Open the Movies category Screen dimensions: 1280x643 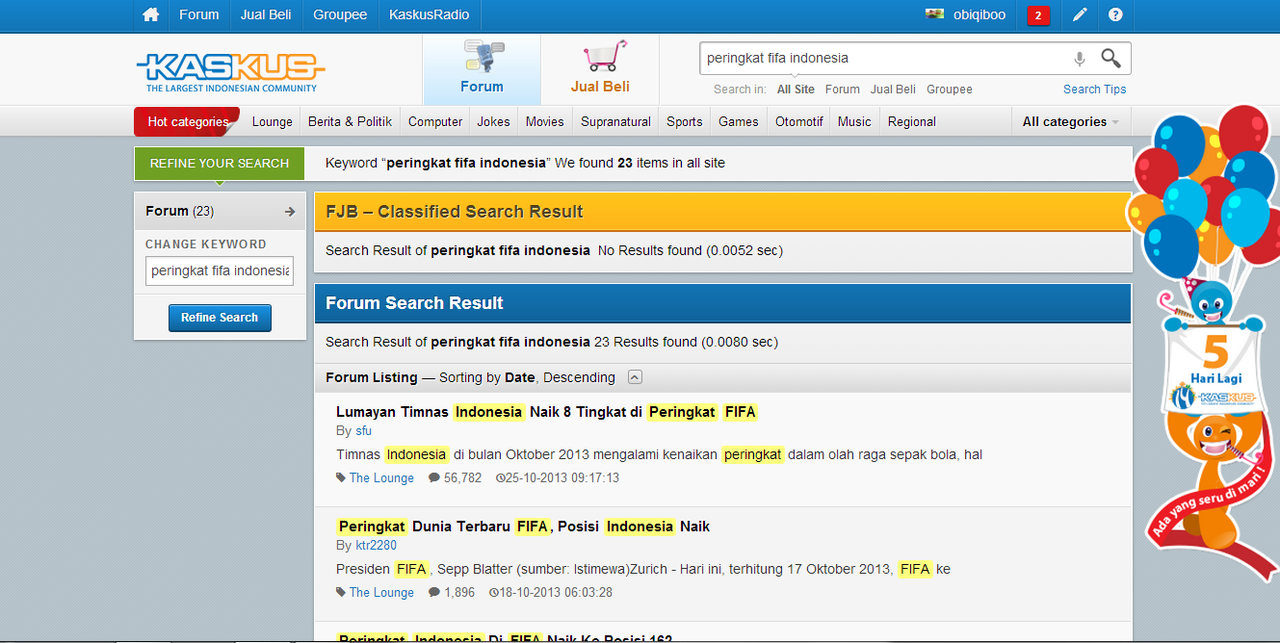[545, 122]
